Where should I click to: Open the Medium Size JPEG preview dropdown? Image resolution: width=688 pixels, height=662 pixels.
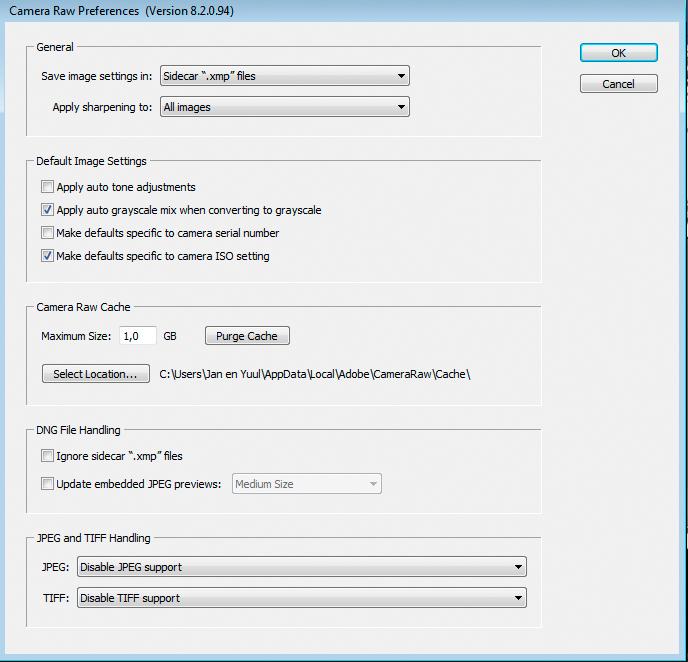(x=307, y=483)
